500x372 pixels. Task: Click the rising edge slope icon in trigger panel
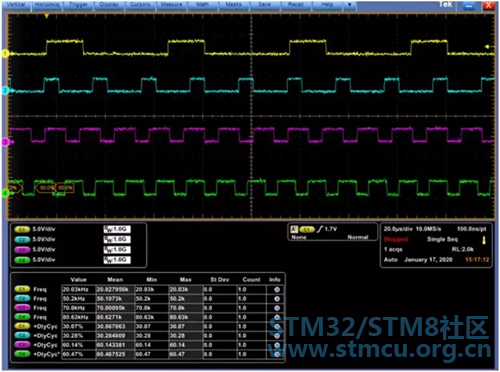(320, 229)
